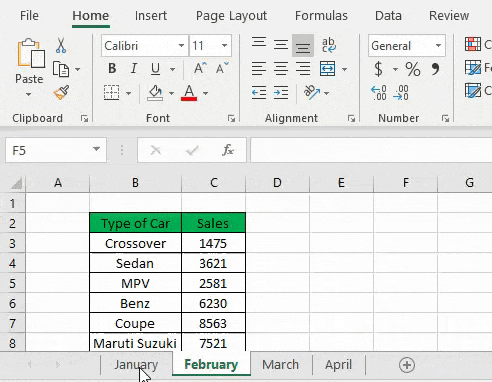Align text right
This screenshot has height=382, width=492.
pos(303,69)
